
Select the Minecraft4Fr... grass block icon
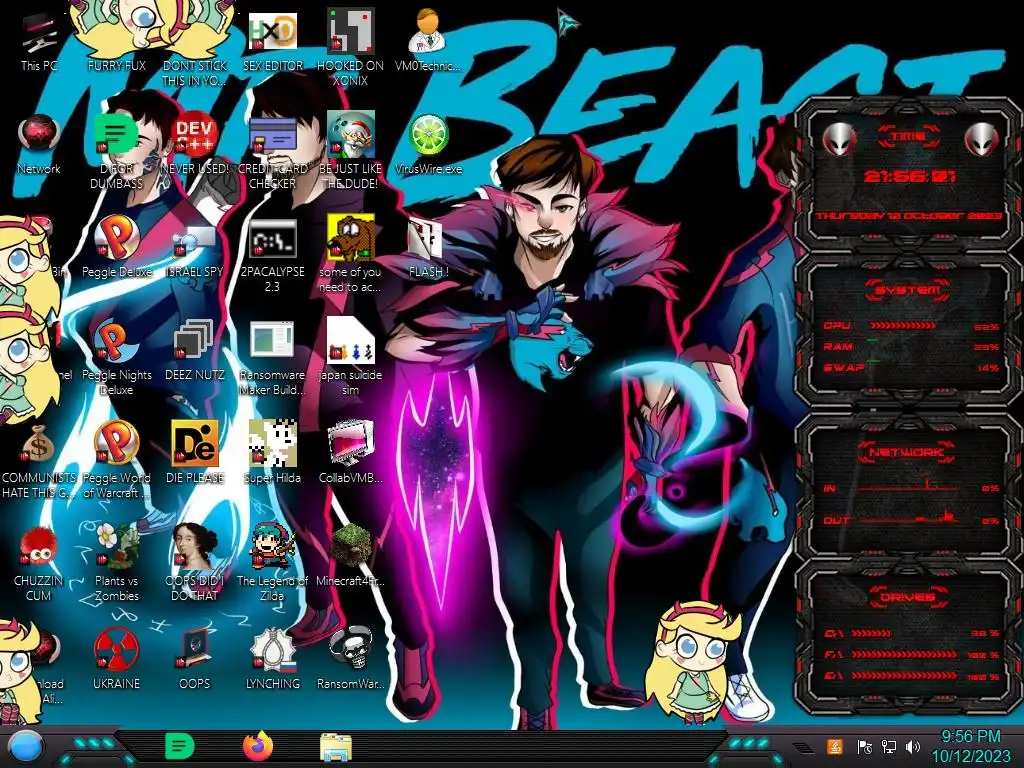coord(351,556)
